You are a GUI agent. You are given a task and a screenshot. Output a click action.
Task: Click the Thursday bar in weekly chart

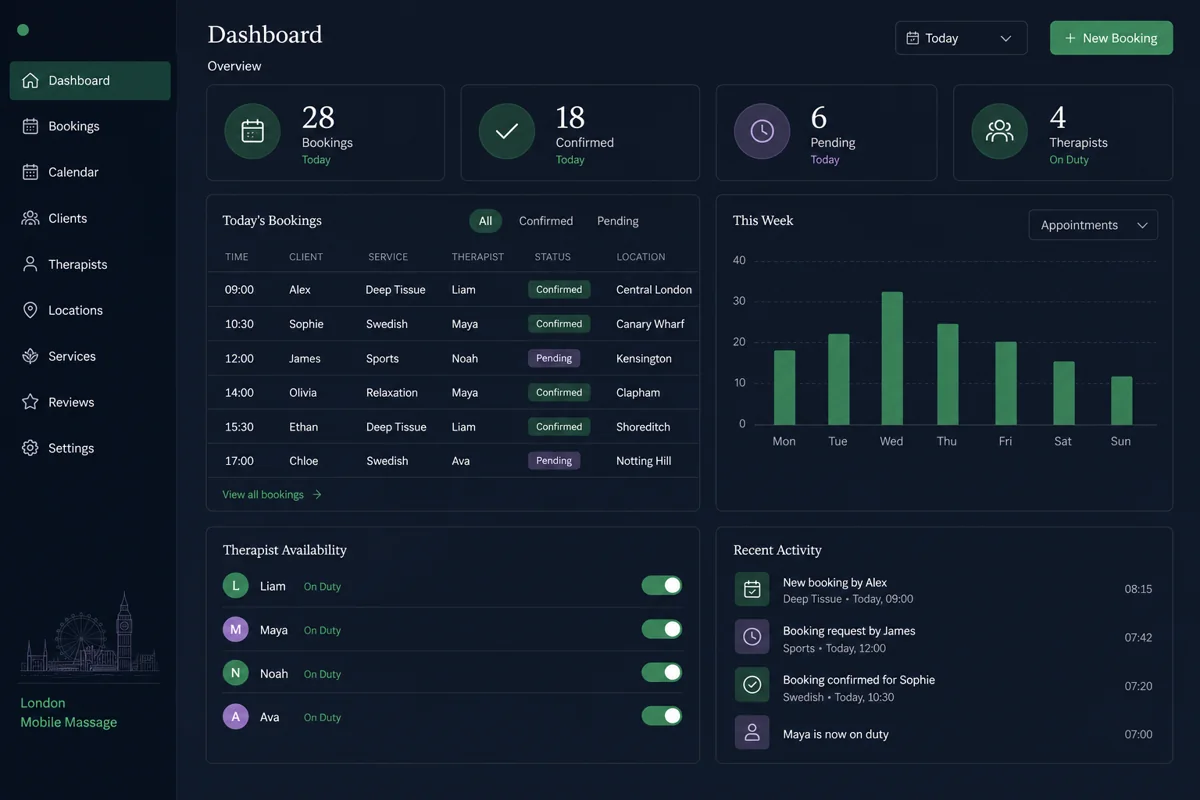pos(947,375)
